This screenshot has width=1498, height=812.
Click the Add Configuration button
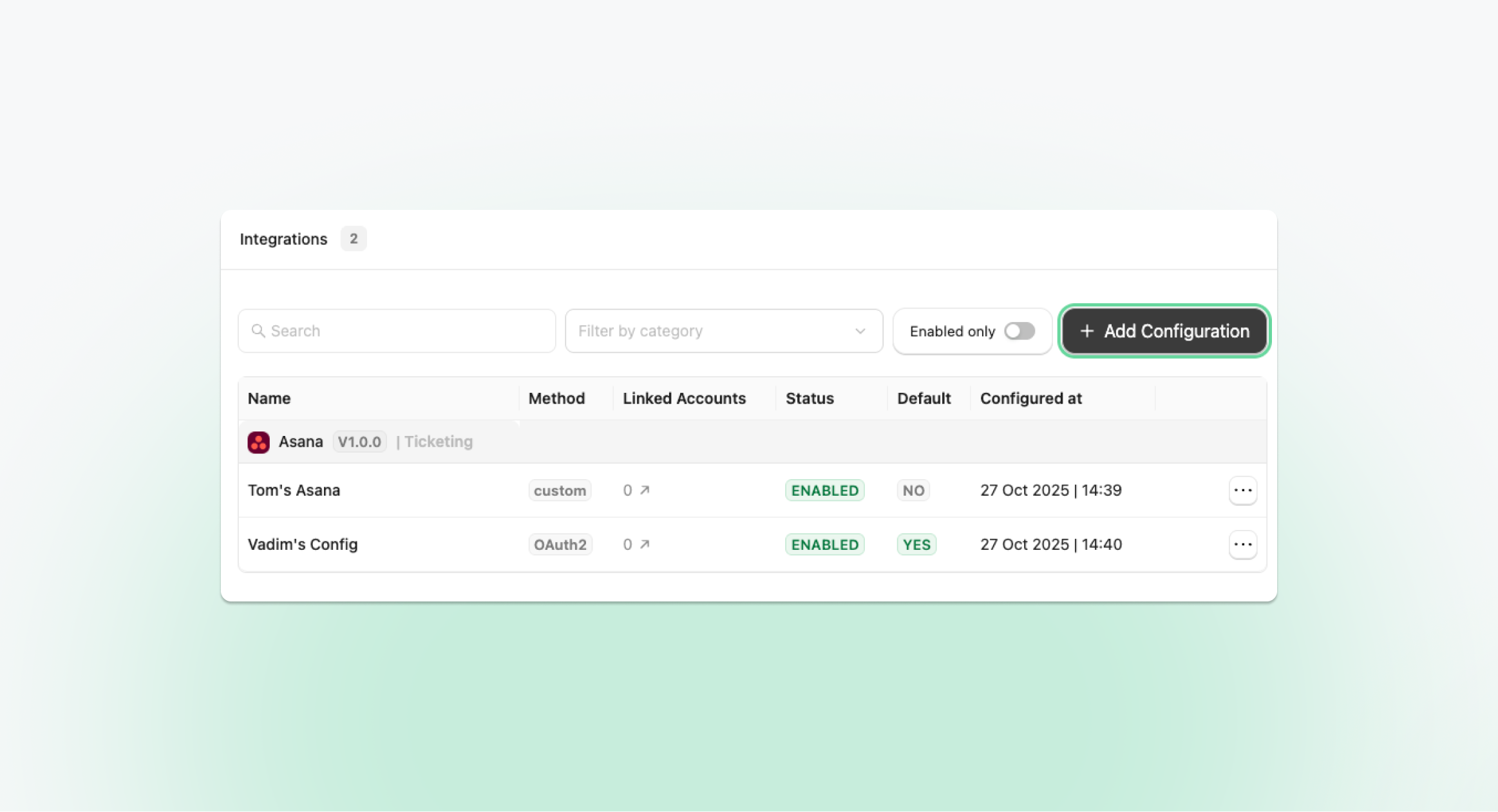click(x=1164, y=331)
